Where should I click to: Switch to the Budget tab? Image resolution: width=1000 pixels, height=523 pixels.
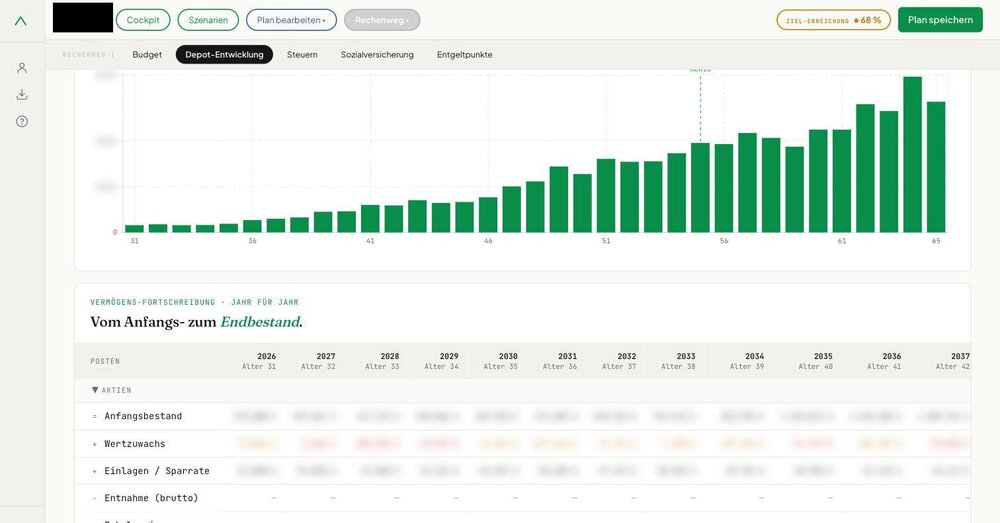(x=147, y=55)
